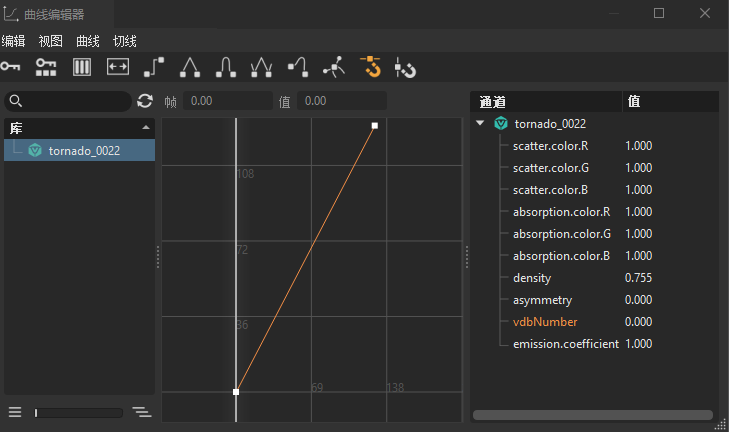Select the density channel
729x432 pixels.
pyautogui.click(x=532, y=278)
